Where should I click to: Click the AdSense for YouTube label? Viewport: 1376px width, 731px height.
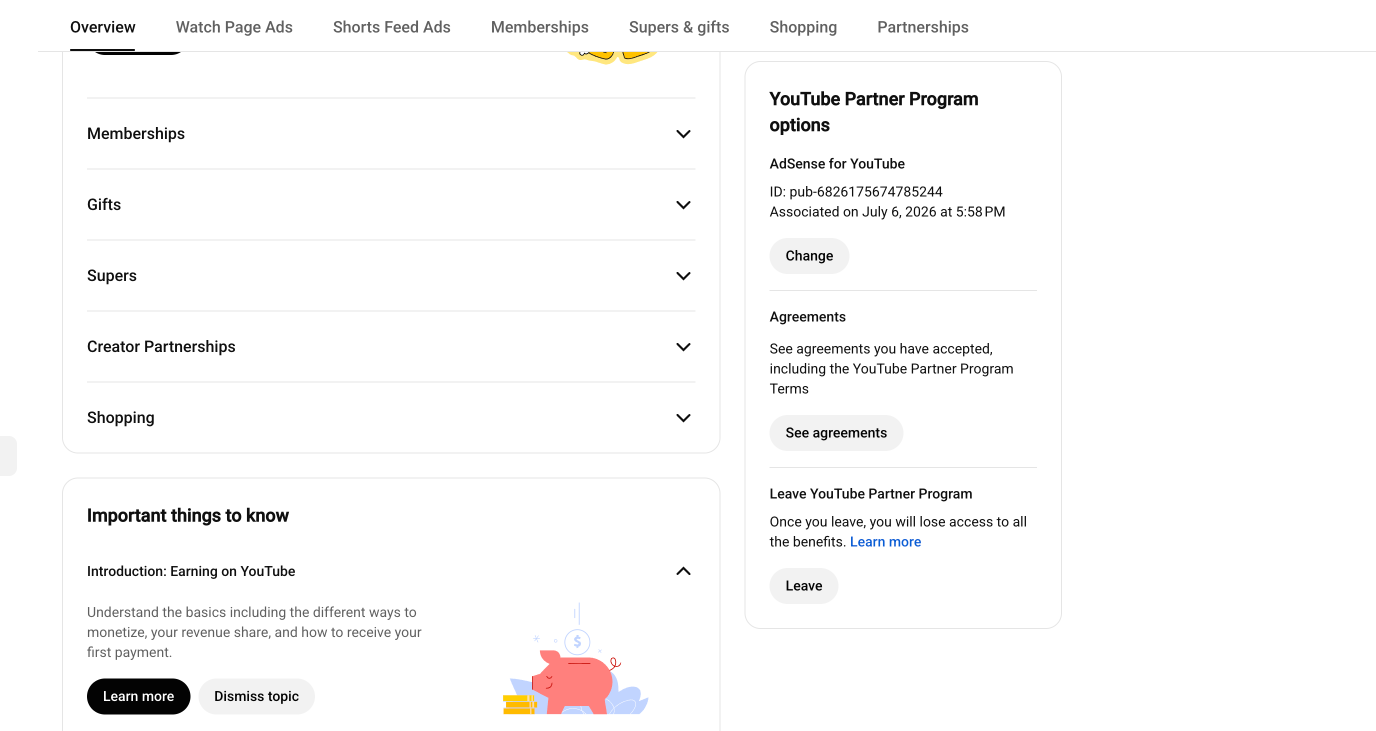tap(837, 164)
